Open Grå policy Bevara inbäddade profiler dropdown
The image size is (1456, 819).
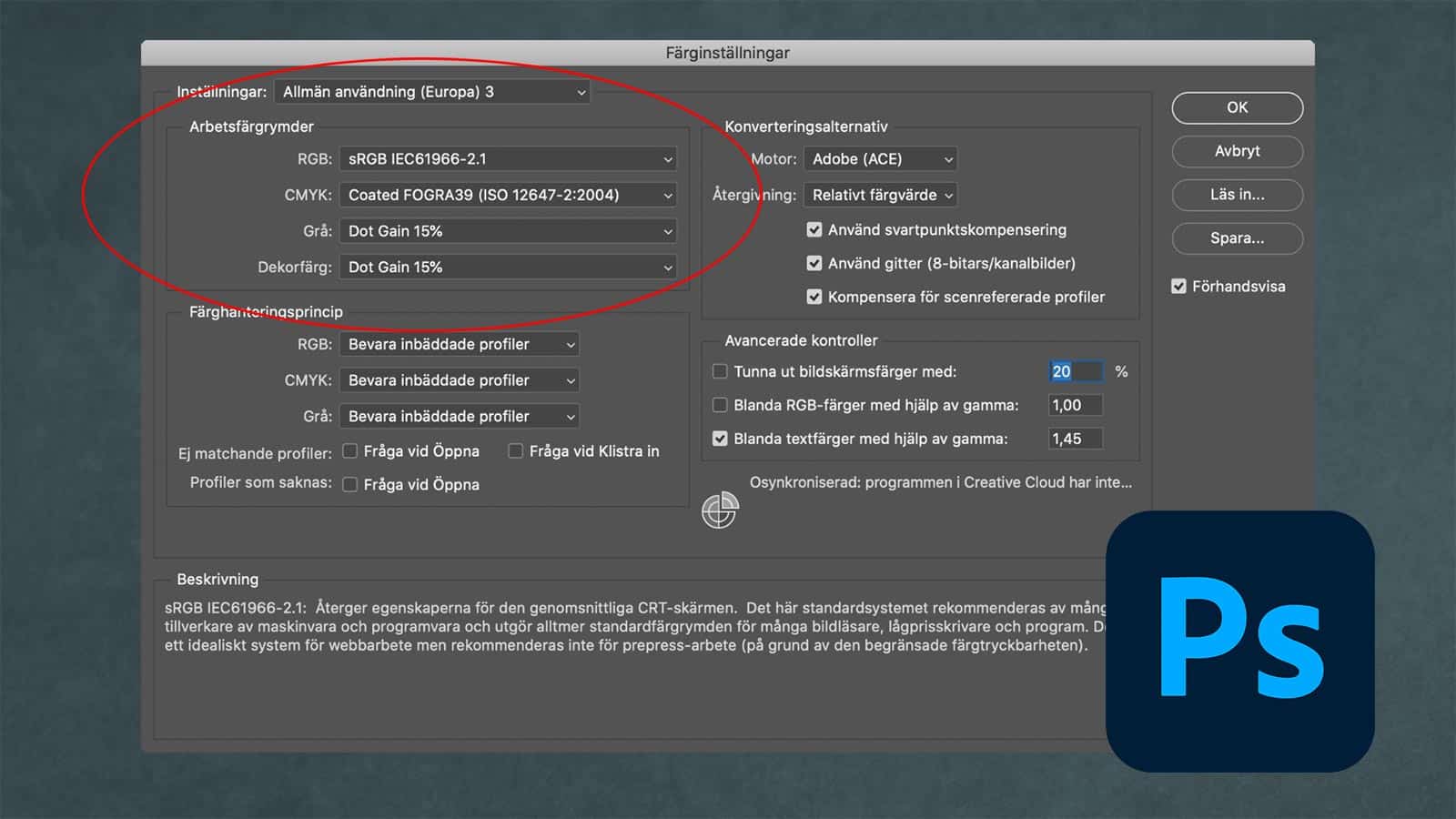pyautogui.click(x=460, y=416)
